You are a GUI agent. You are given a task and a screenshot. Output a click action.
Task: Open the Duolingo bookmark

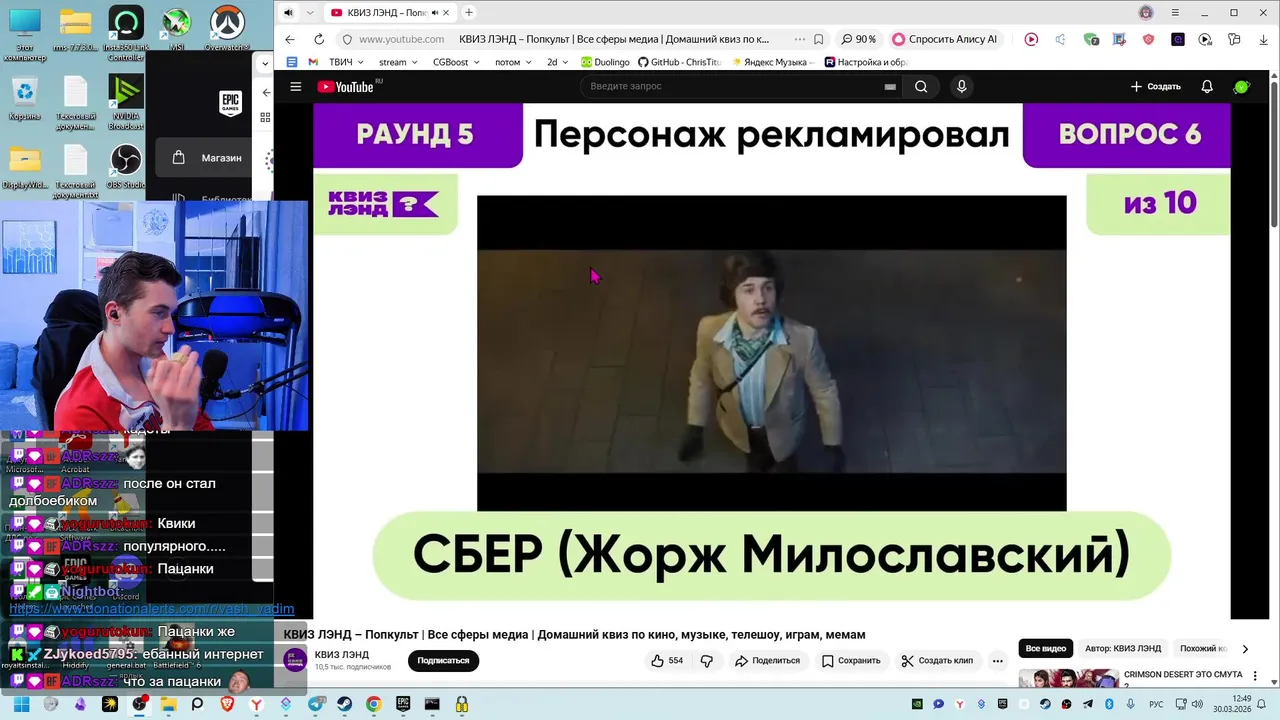tap(606, 62)
